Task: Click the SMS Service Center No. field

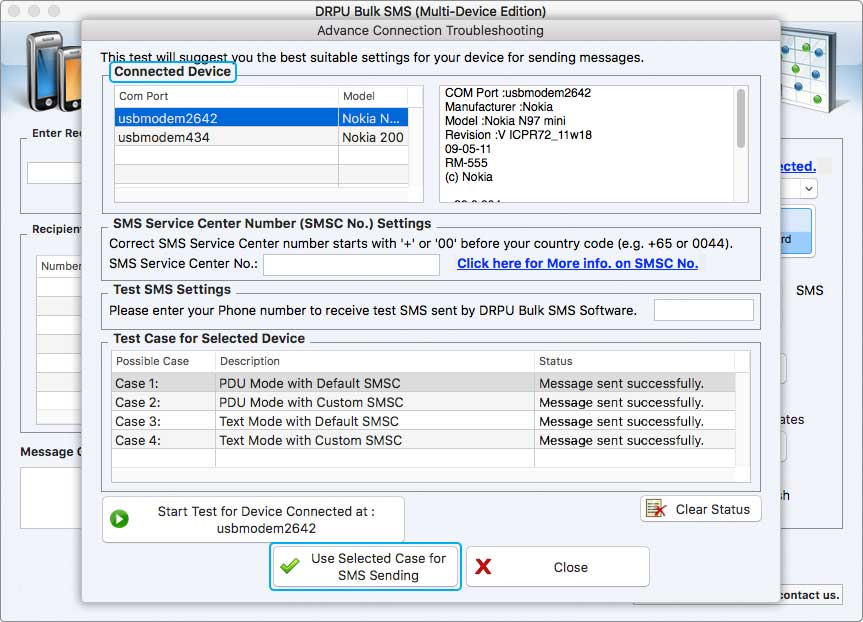Action: pos(351,265)
